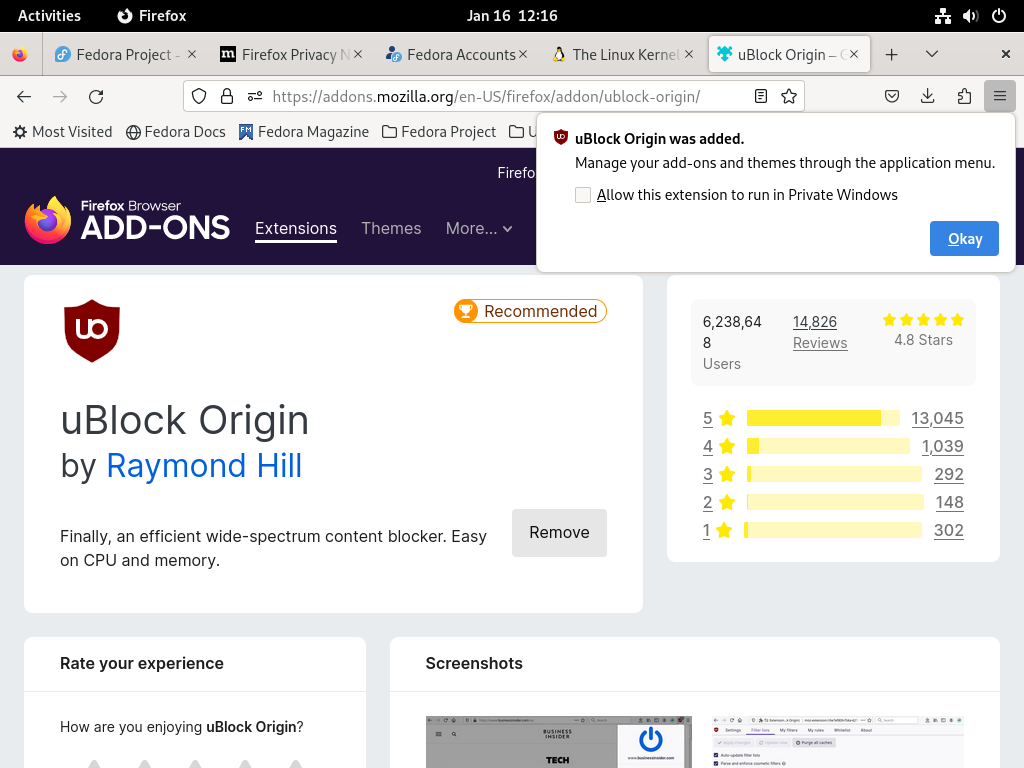This screenshot has width=1024, height=768.
Task: Switch to the Firefox Privacy Notice tab
Action: pos(289,55)
